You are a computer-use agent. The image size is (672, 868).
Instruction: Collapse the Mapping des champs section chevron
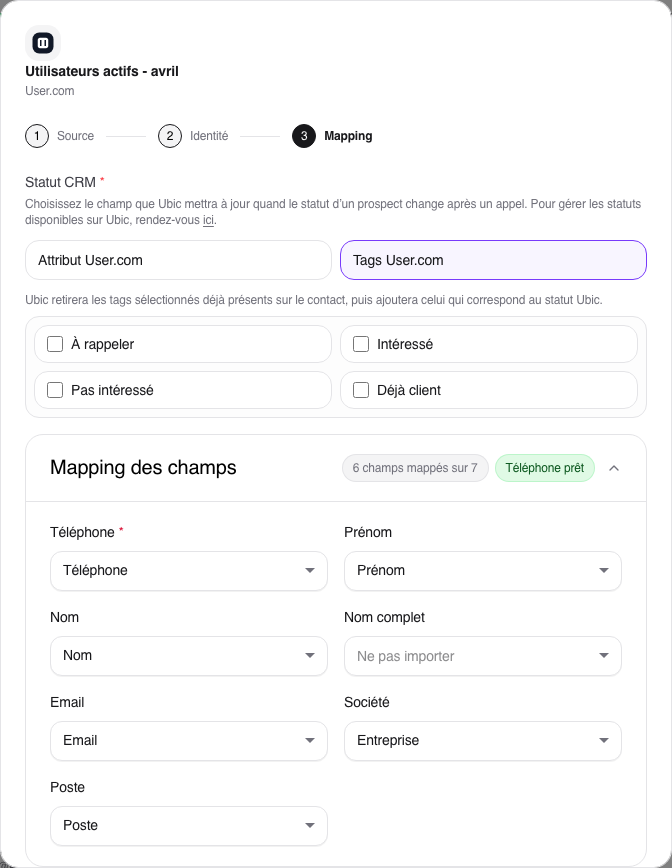[x=614, y=468]
